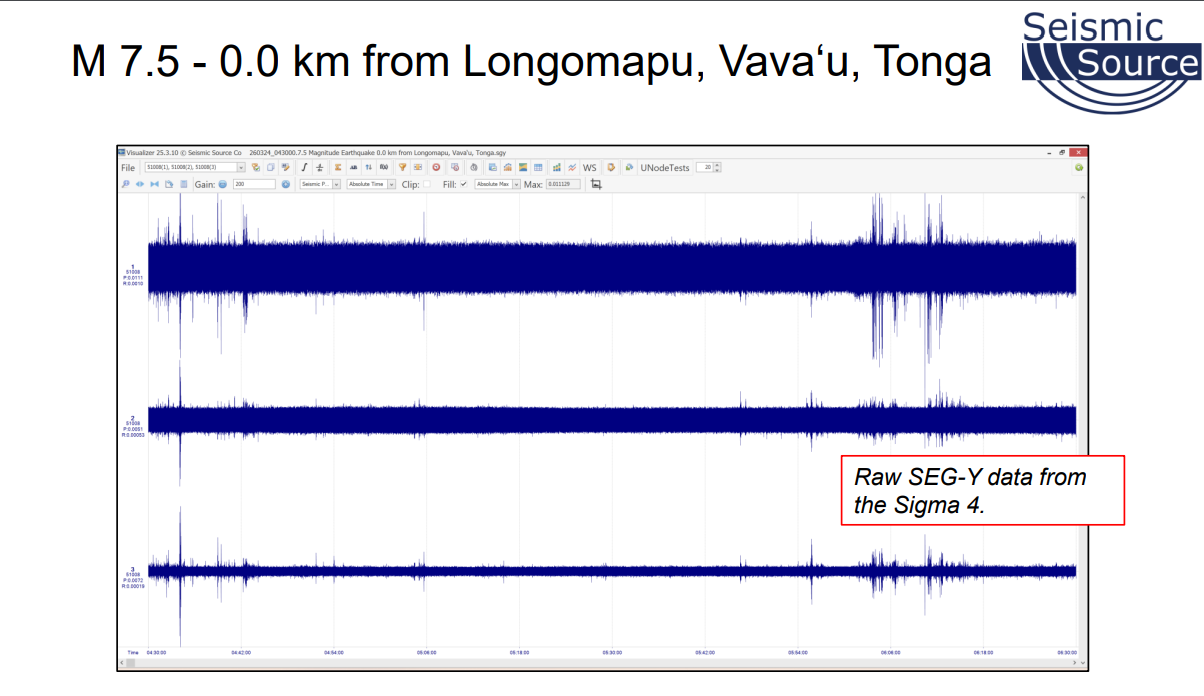
Task: Click the copy icon after the trace dropdown
Action: click(270, 167)
